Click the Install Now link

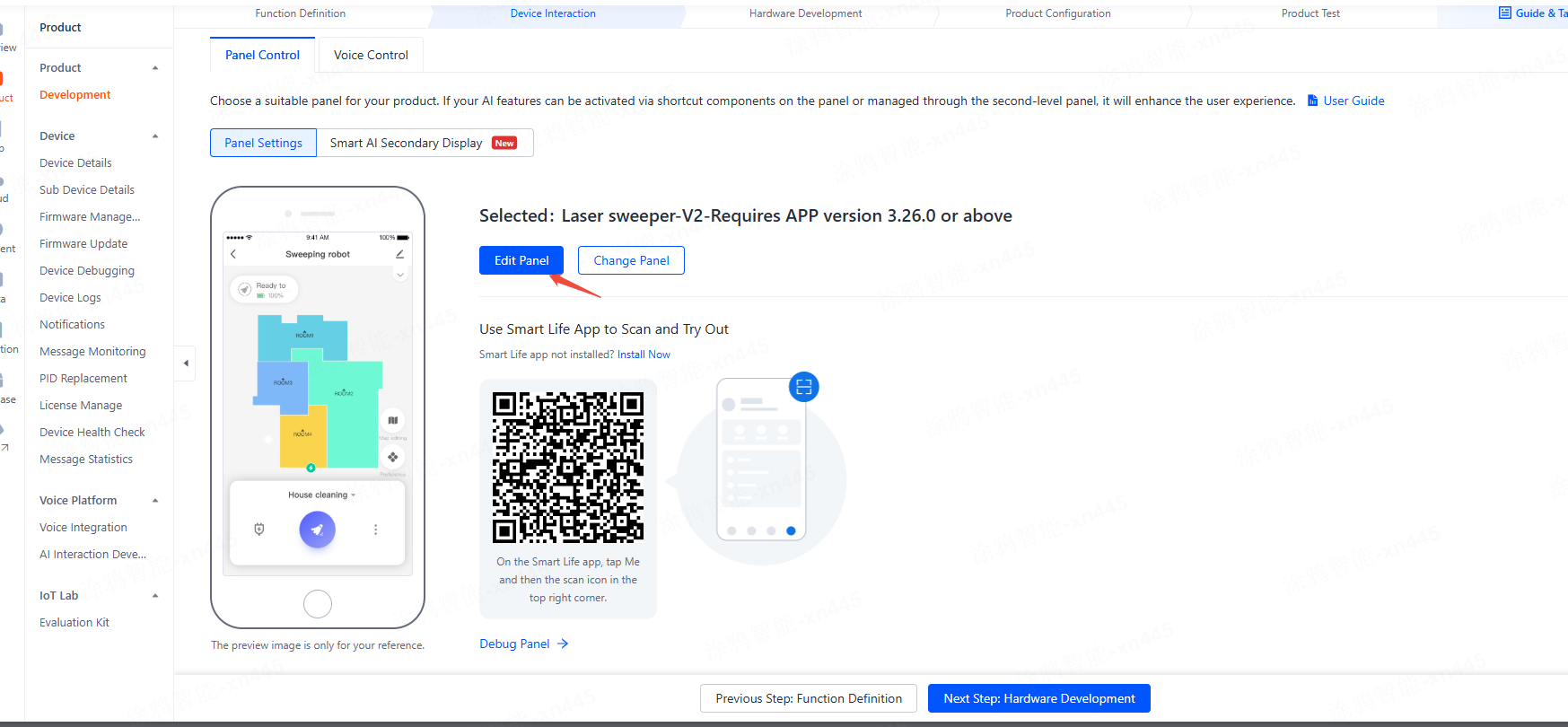644,355
